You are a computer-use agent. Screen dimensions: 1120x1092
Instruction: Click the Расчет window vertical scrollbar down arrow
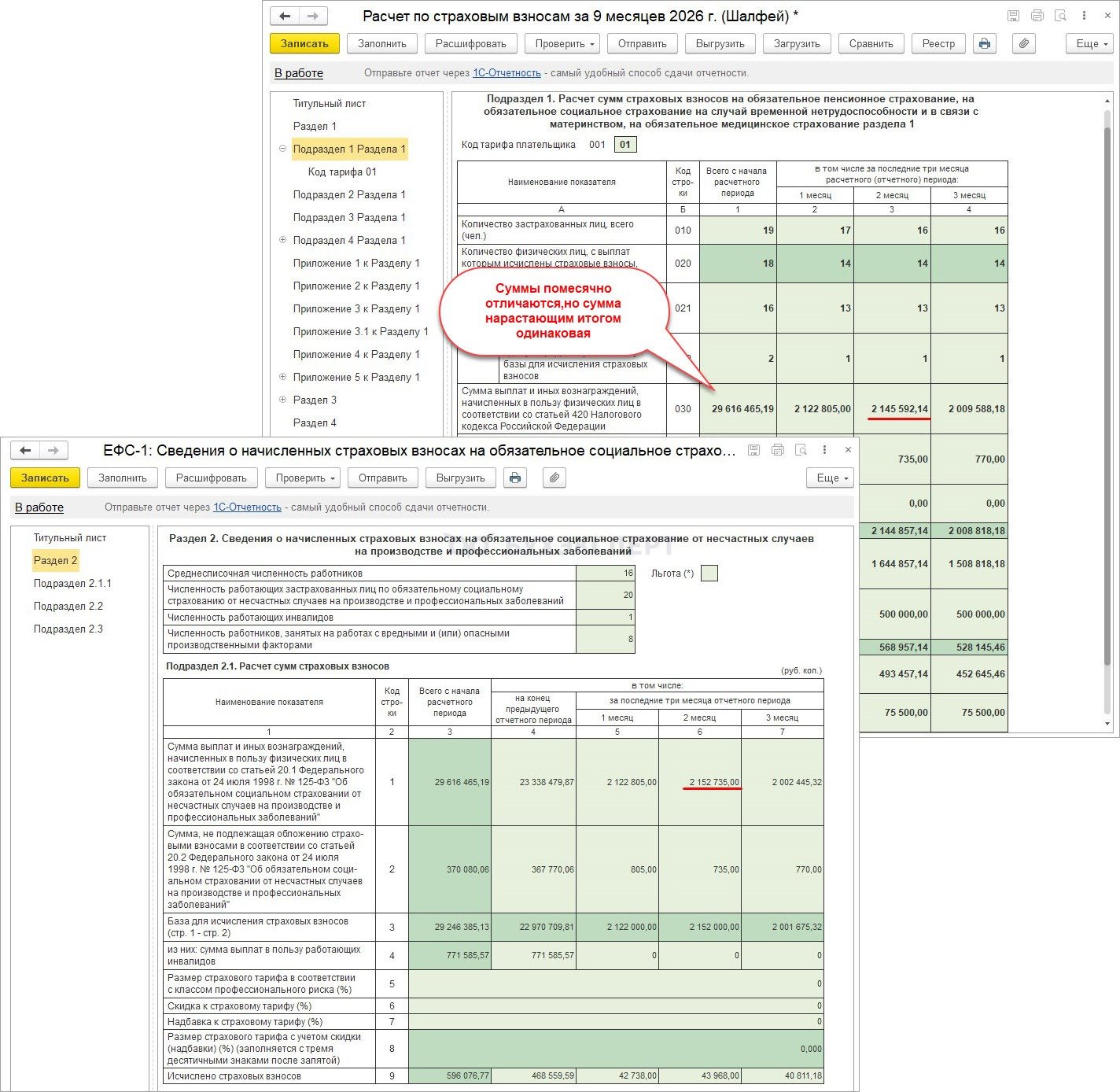coord(1107,723)
